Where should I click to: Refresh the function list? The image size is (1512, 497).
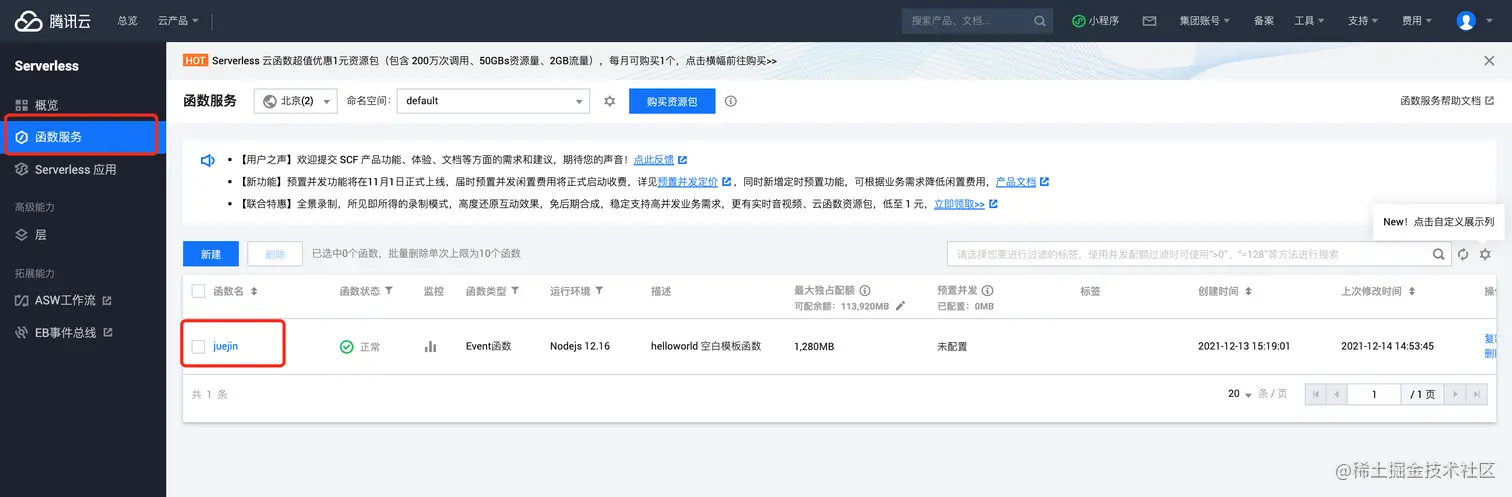coord(1463,254)
